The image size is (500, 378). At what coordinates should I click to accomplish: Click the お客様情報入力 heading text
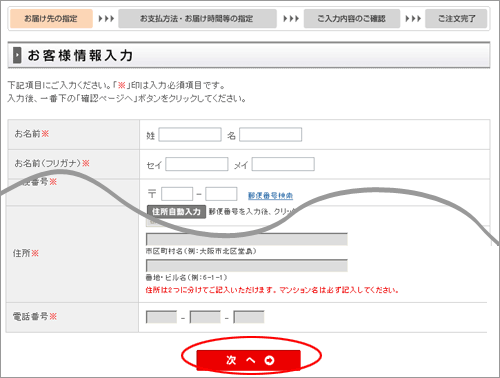[x=80, y=55]
